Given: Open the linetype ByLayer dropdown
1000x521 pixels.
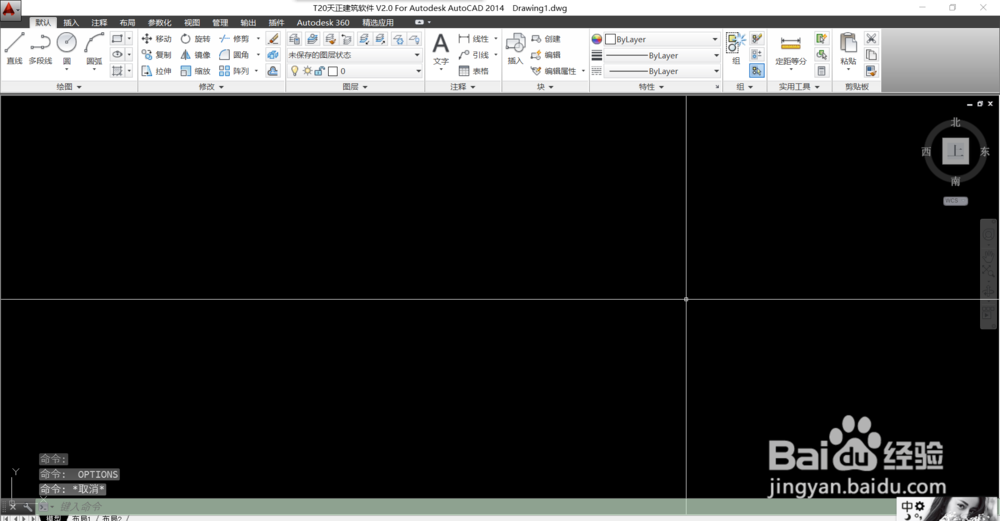Looking at the screenshot, I should (662, 71).
